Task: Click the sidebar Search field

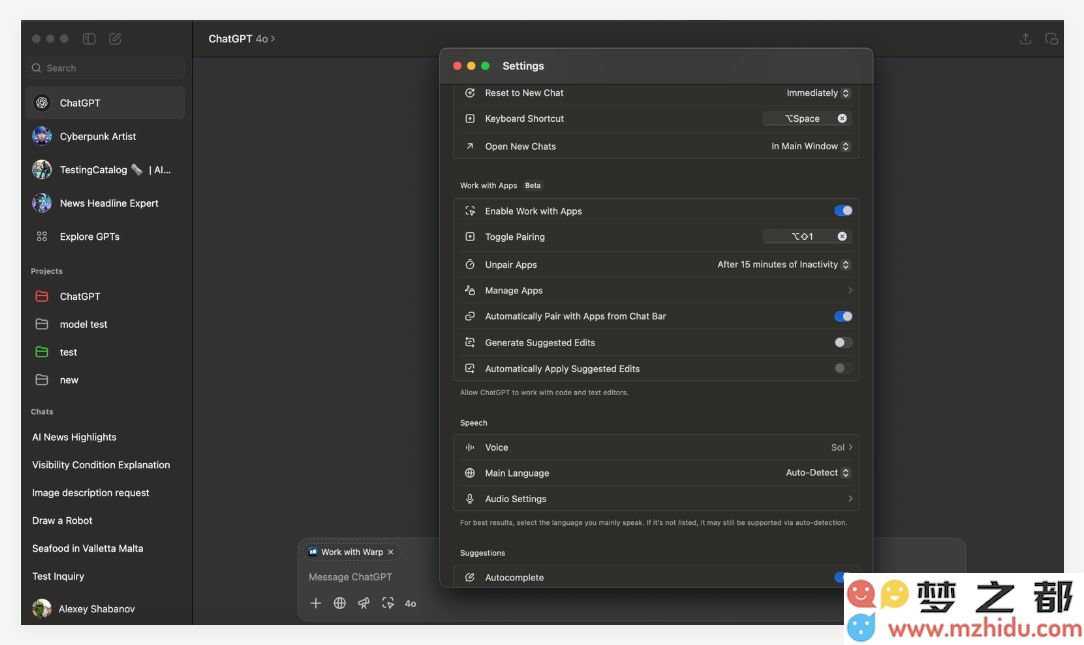Action: 106,68
